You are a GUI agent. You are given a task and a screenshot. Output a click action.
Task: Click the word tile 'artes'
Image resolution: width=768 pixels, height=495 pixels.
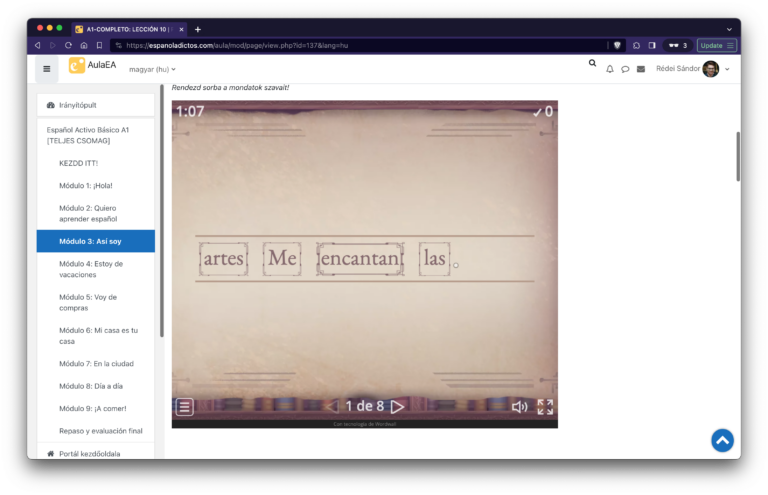[x=223, y=259]
